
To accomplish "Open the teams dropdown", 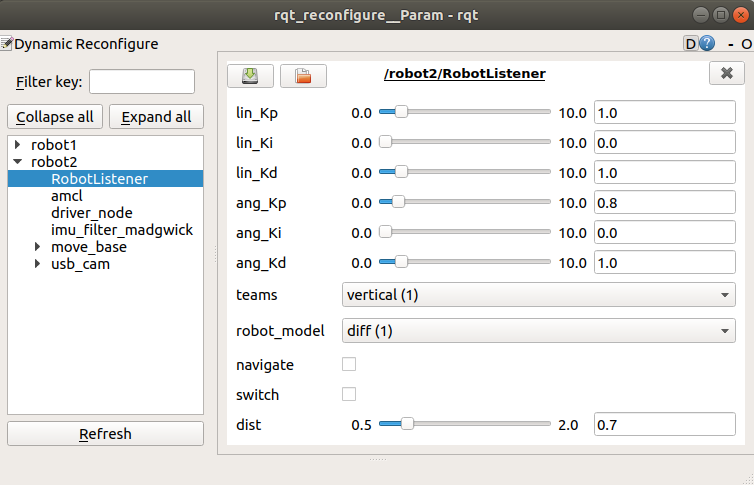I will click(539, 295).
